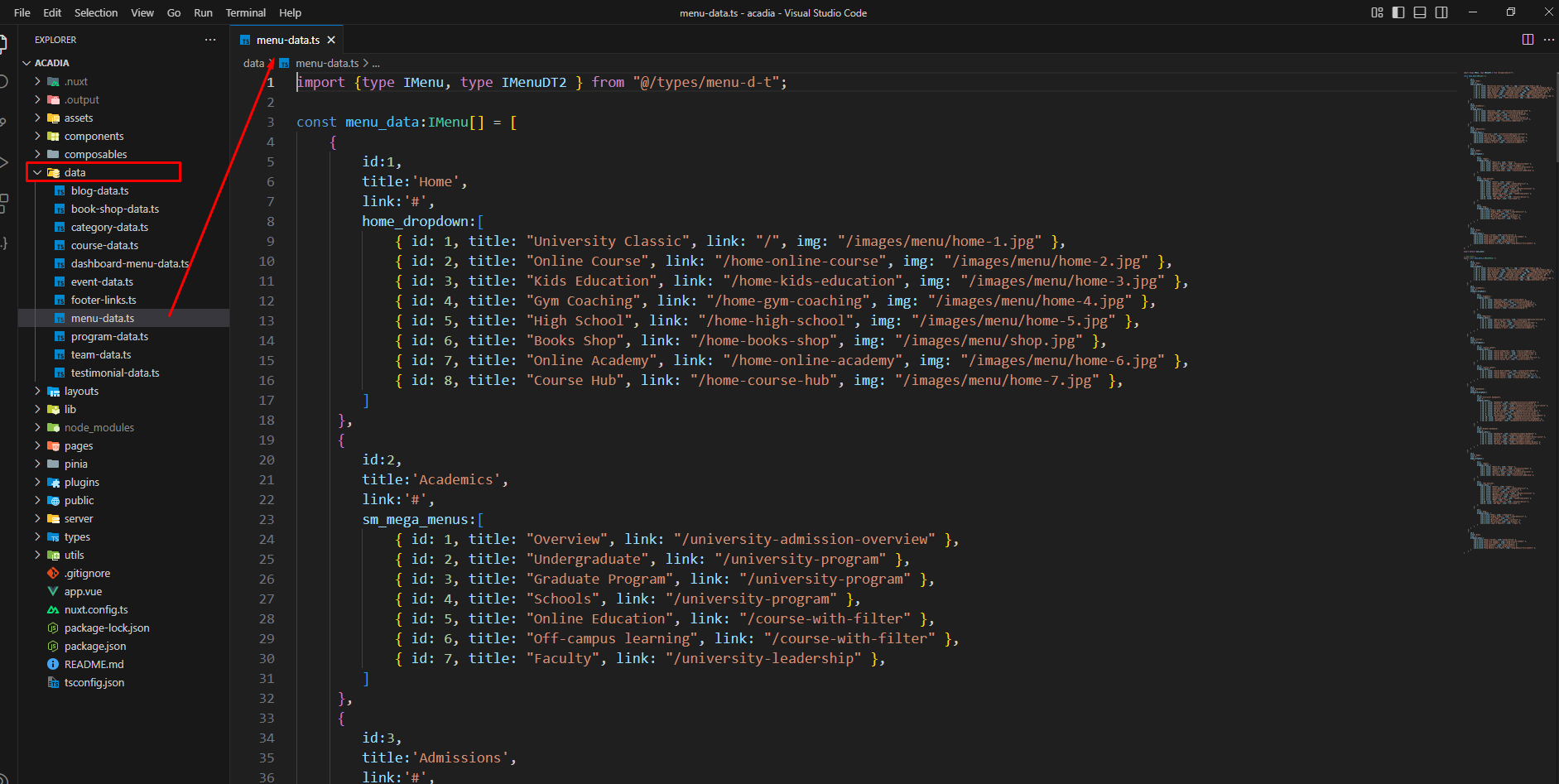Screen dimensions: 1559x784
Task: Toggle Panel visibility button
Action: [1420, 12]
